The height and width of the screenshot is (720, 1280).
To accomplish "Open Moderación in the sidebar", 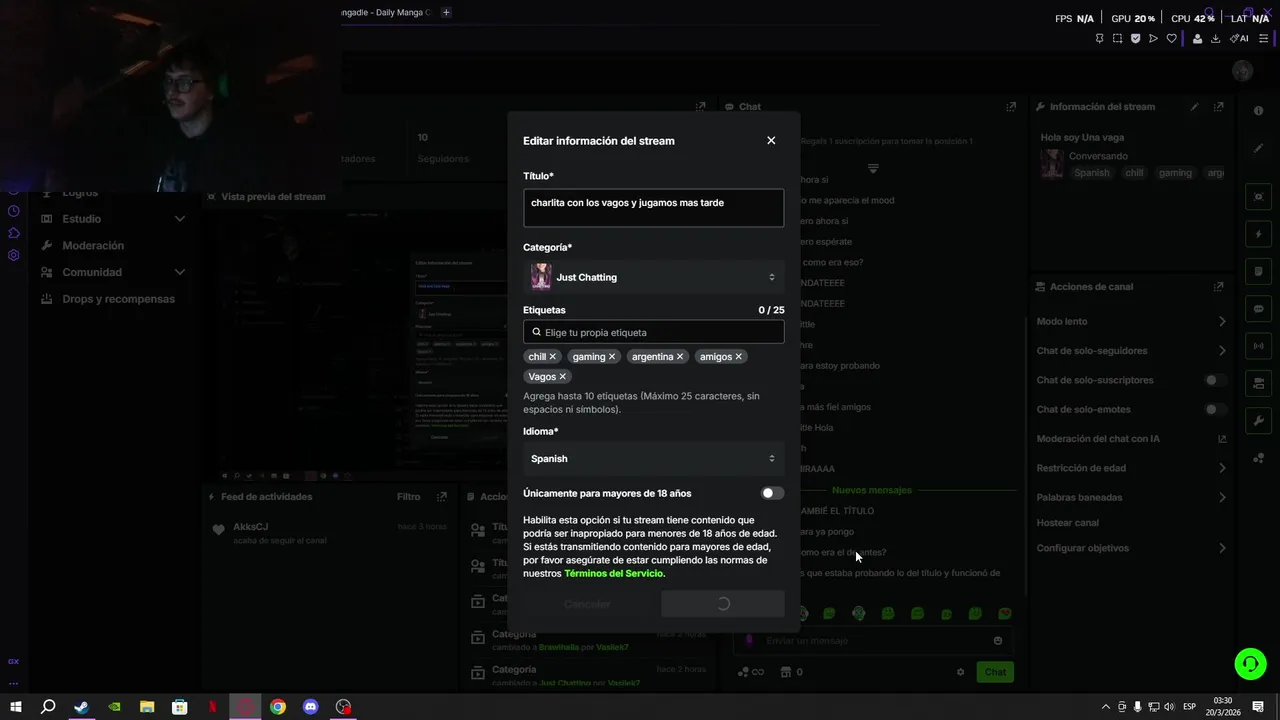I will [93, 246].
